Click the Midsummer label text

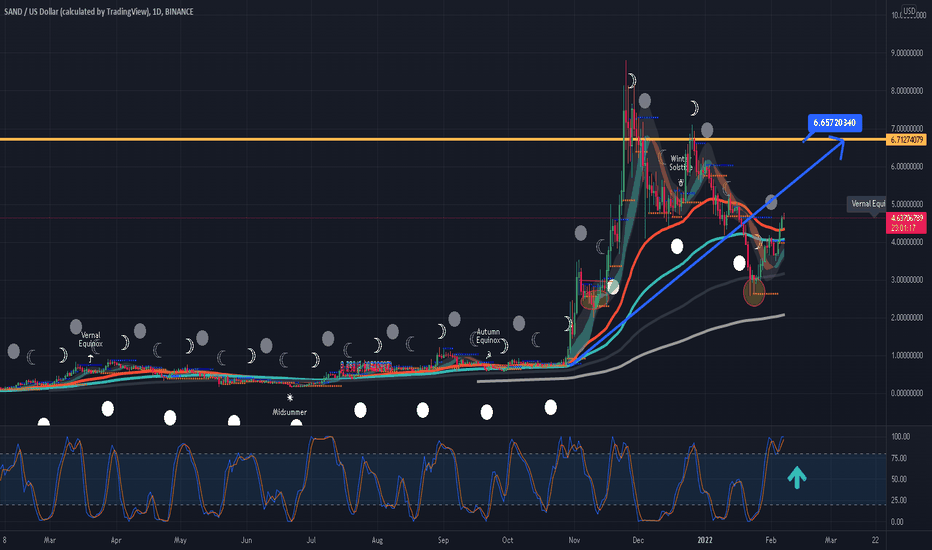(x=289, y=412)
